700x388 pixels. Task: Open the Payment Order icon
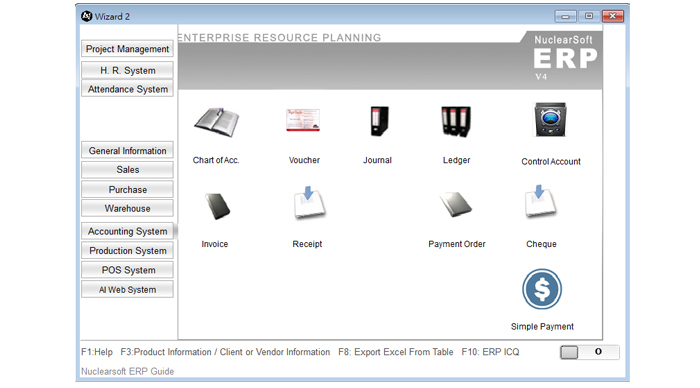[x=455, y=204]
